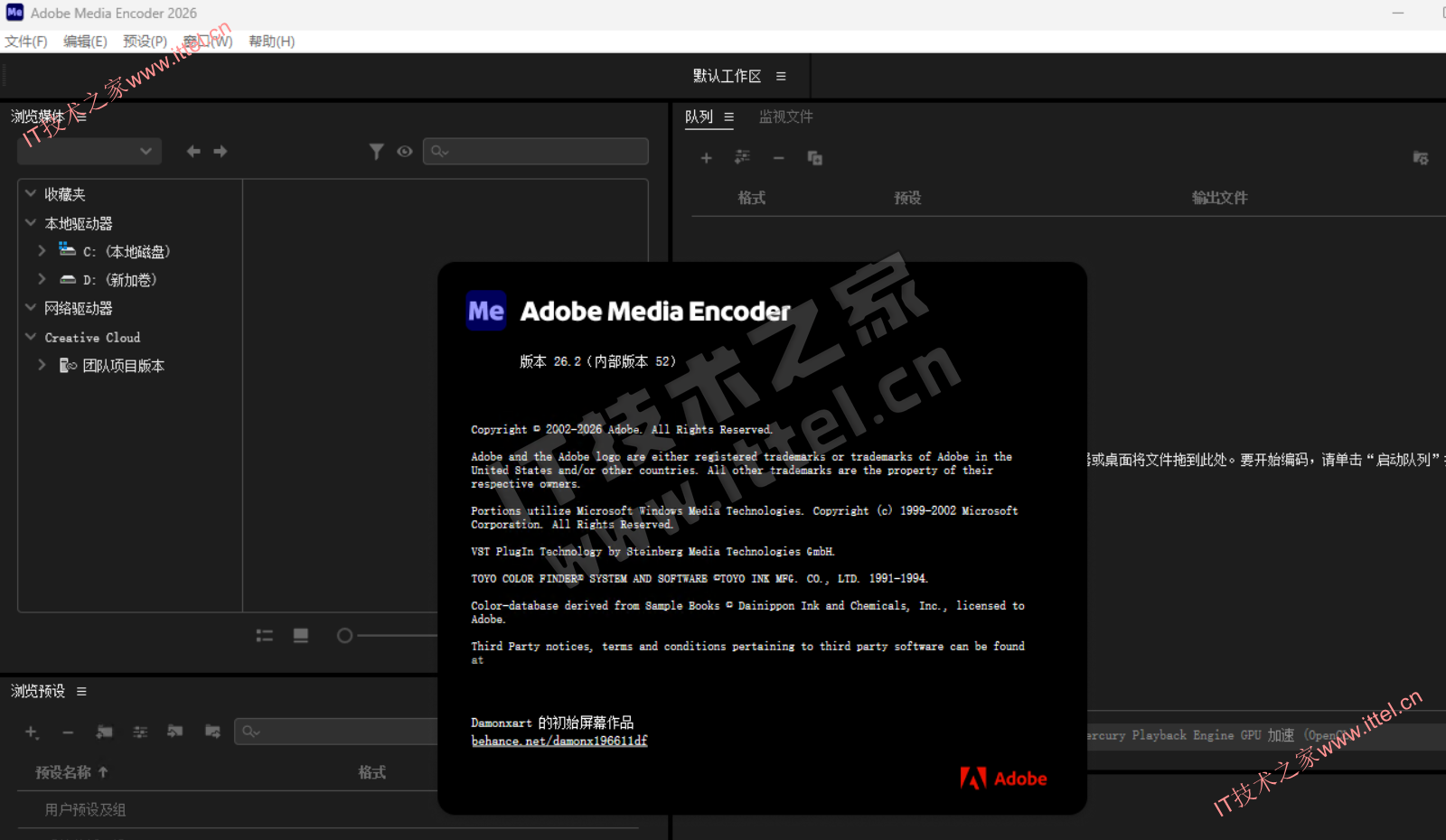The width and height of the screenshot is (1446, 840).
Task: Open the recent locations dropdown in media browser
Action: coord(89,152)
